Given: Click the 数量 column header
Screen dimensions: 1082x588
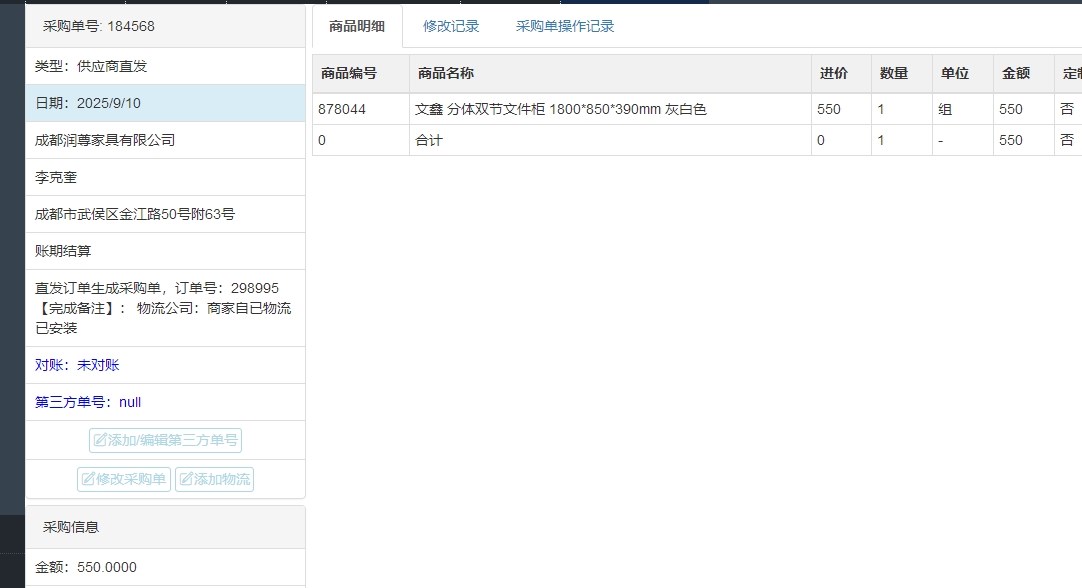Looking at the screenshot, I should [894, 73].
